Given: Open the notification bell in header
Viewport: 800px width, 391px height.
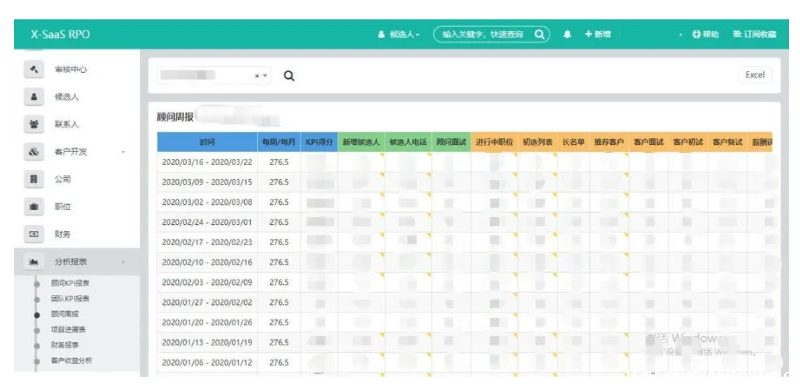Looking at the screenshot, I should (567, 35).
